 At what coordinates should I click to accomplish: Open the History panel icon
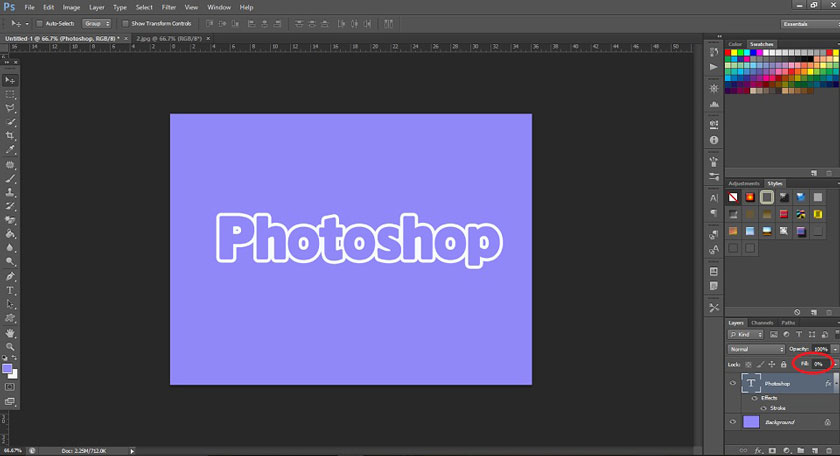[x=714, y=52]
